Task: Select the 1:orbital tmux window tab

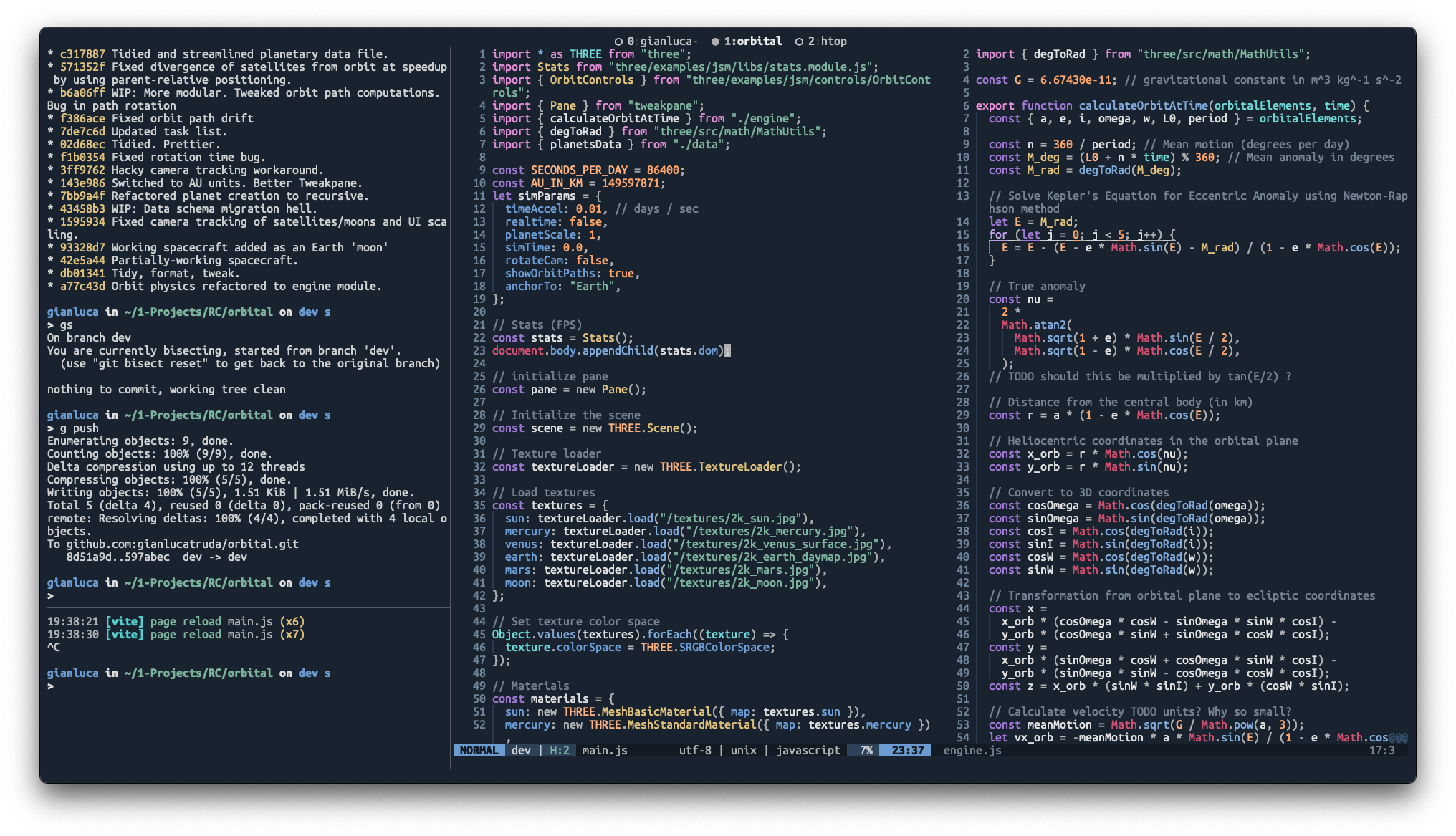Action: (746, 41)
